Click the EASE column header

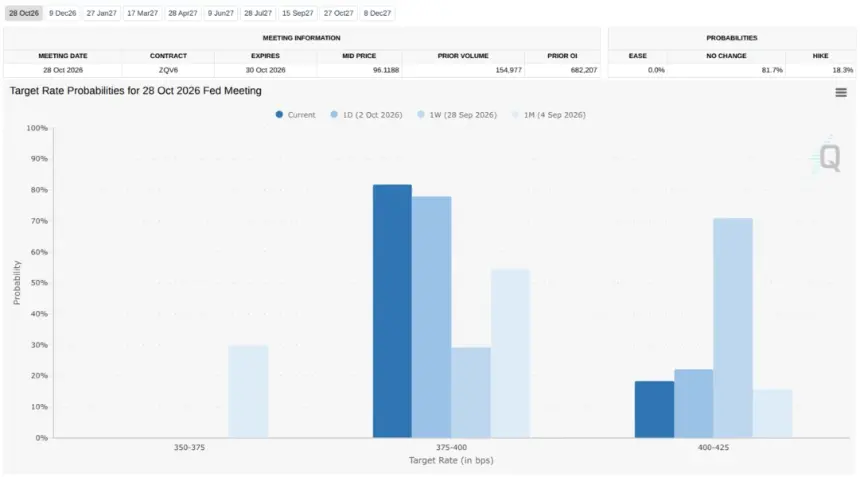tap(638, 56)
